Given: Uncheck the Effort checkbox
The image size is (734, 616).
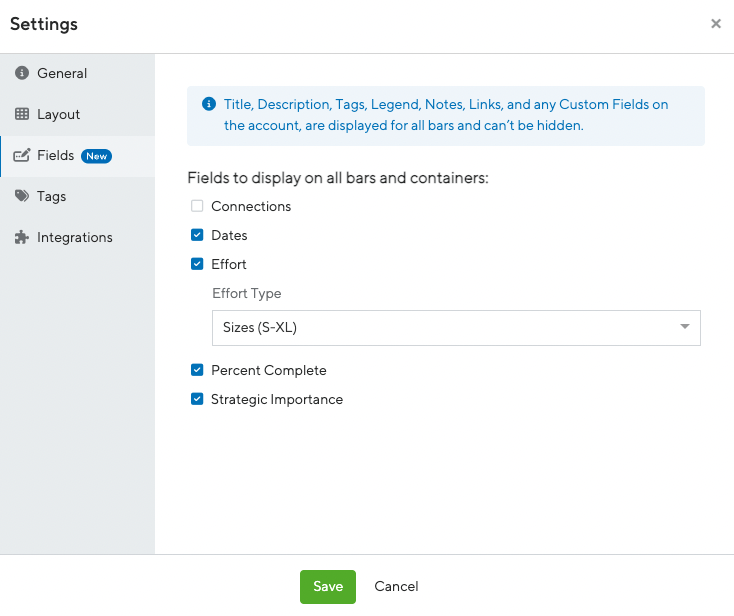Looking at the screenshot, I should pos(197,264).
